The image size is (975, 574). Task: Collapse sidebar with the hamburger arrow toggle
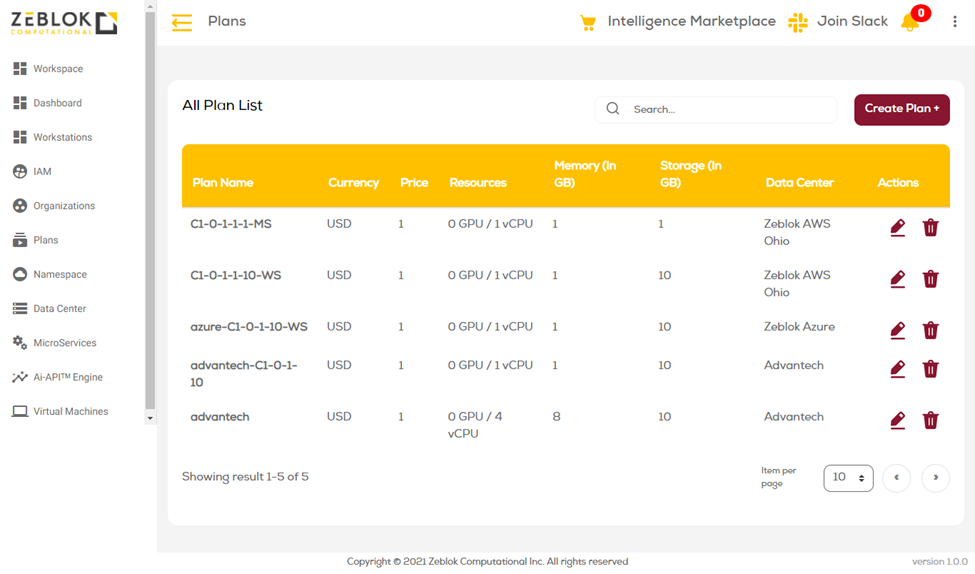[x=182, y=22]
